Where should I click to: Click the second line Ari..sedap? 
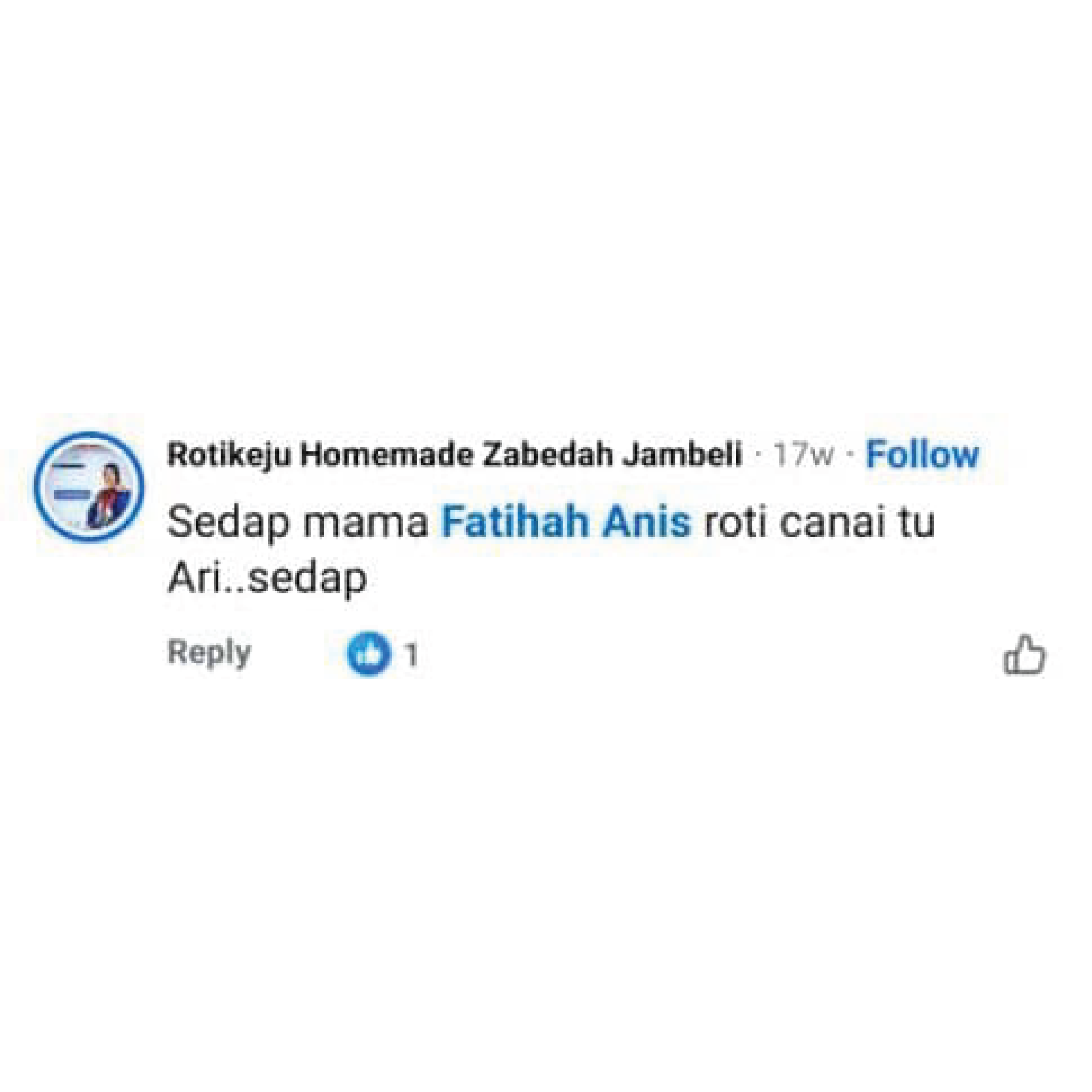click(x=267, y=578)
